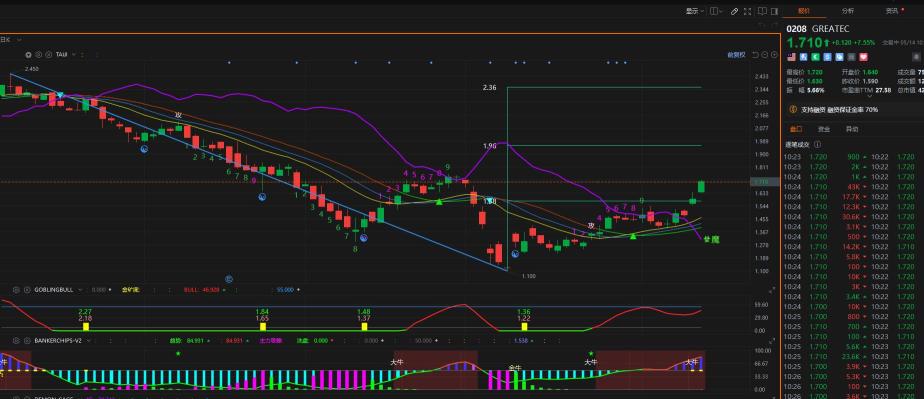
Task: Click the current price 1.710
Action: click(804, 42)
